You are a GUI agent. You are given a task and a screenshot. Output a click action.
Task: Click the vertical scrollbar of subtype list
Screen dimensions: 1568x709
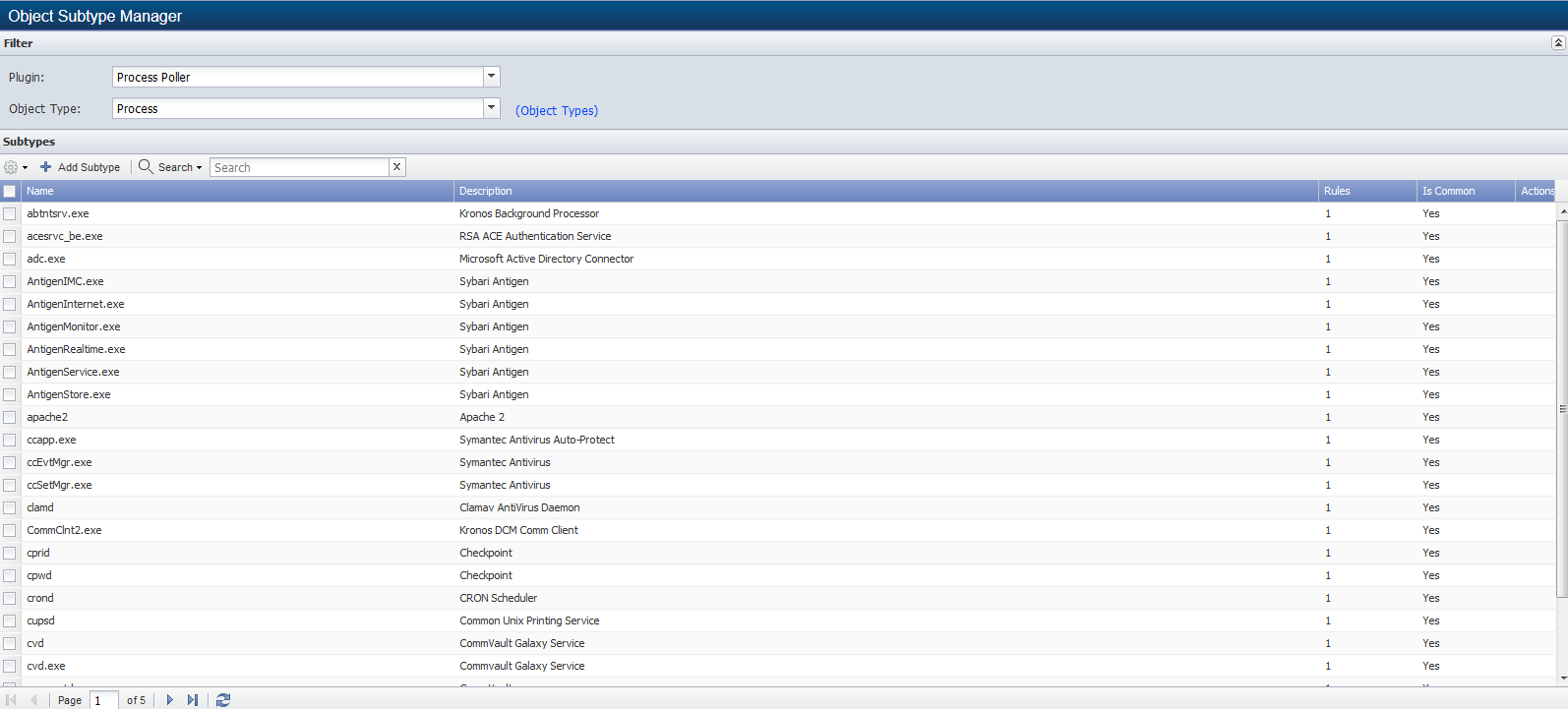(1562, 408)
